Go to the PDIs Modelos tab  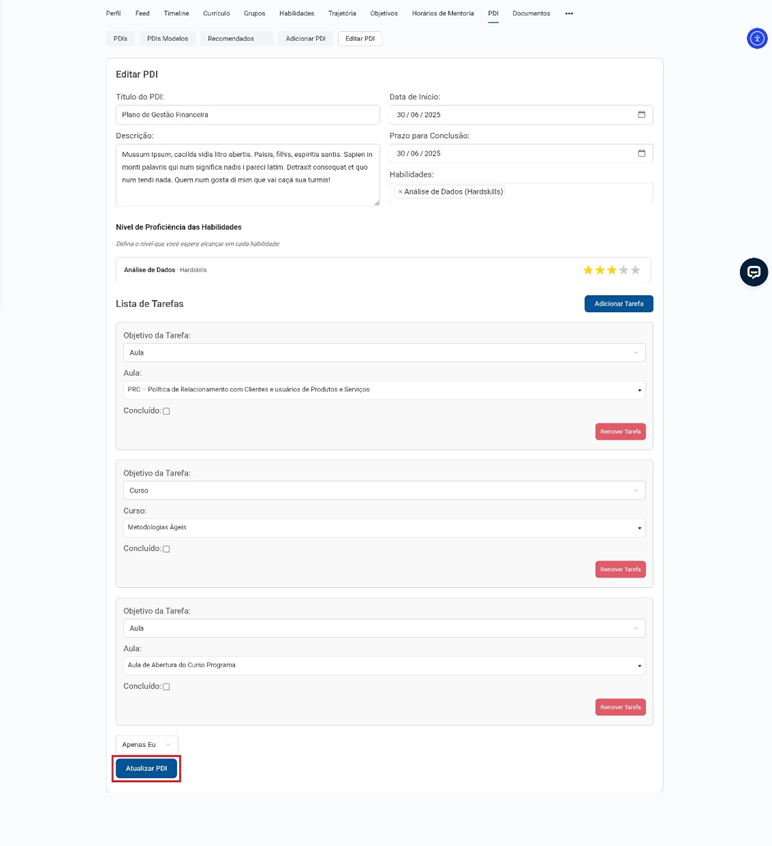click(166, 39)
